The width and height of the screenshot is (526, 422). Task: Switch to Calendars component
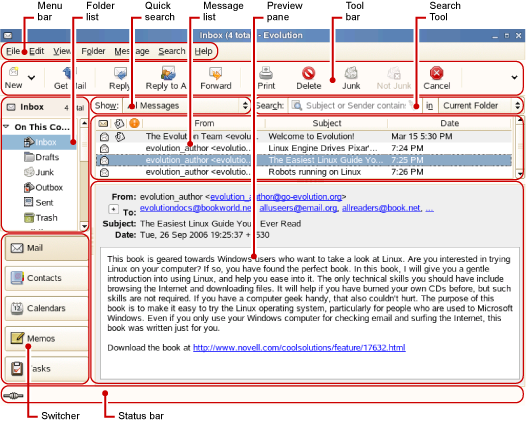coord(46,308)
